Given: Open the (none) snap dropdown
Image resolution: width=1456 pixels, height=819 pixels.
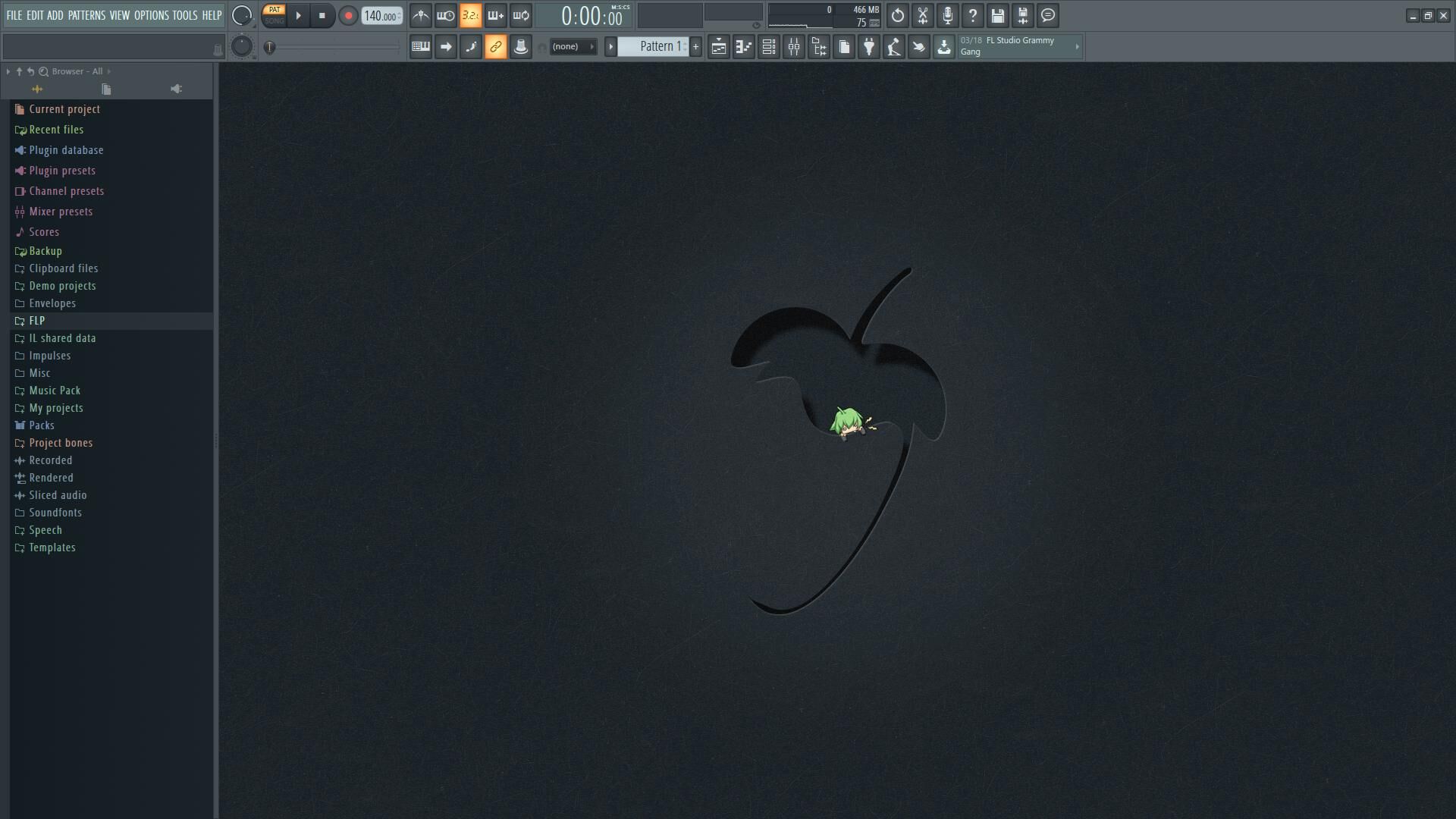Looking at the screenshot, I should click(573, 47).
